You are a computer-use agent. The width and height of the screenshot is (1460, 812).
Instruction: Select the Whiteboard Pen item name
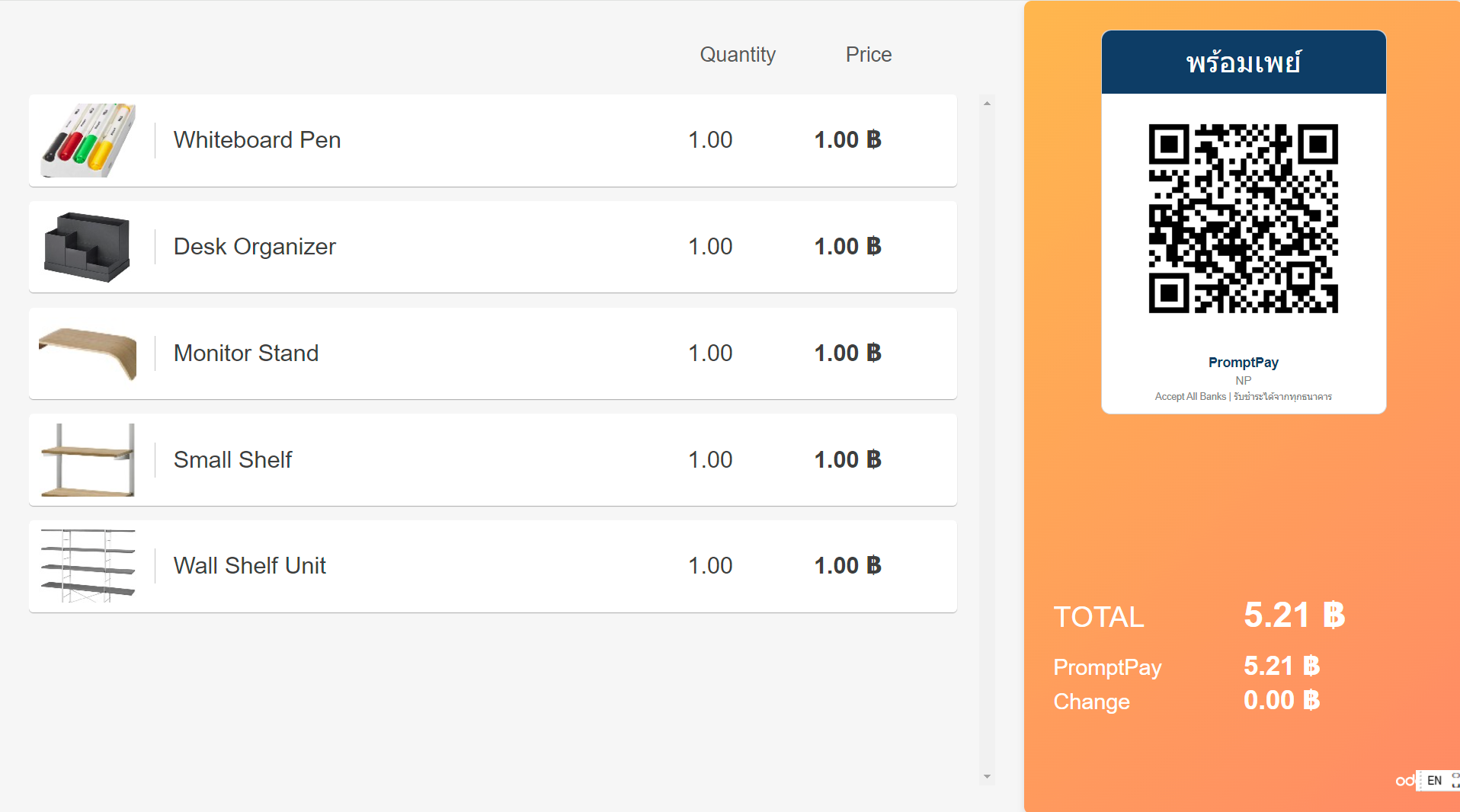(257, 140)
